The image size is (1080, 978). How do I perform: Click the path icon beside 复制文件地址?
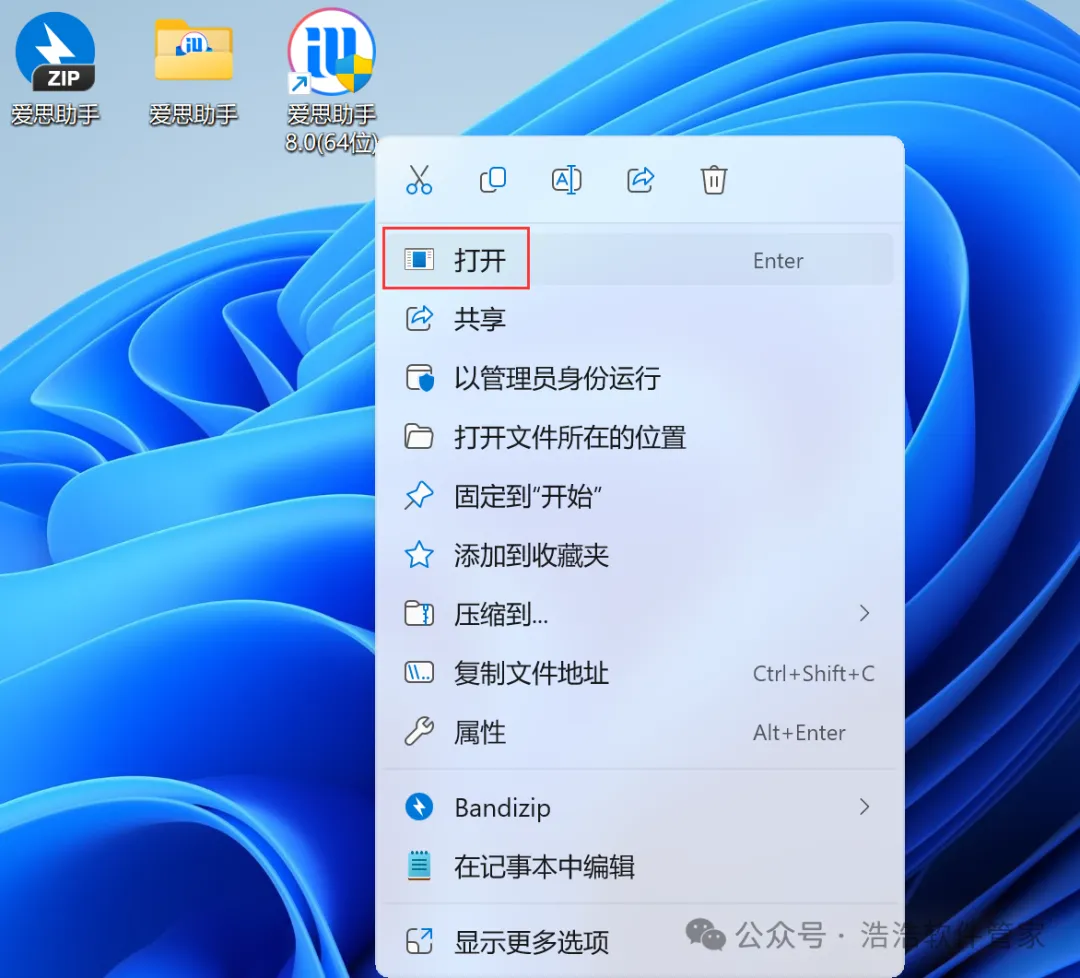coord(419,672)
